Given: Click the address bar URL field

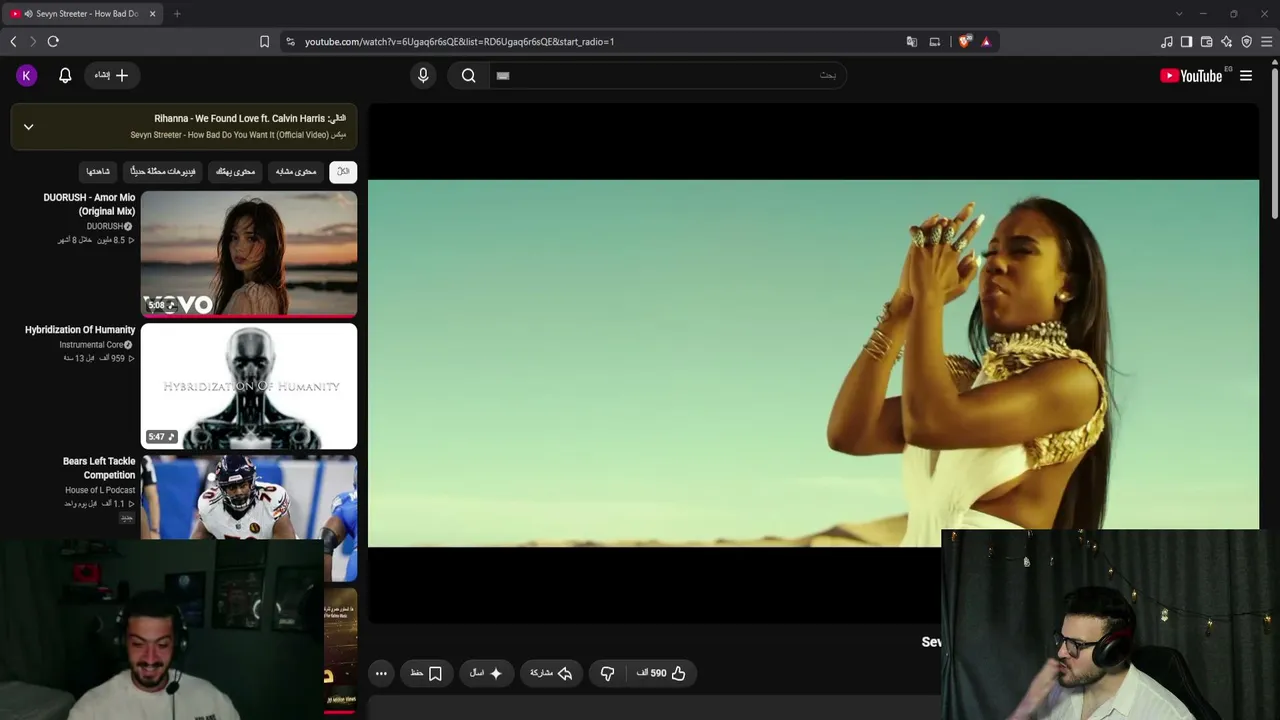Looking at the screenshot, I should tap(600, 41).
